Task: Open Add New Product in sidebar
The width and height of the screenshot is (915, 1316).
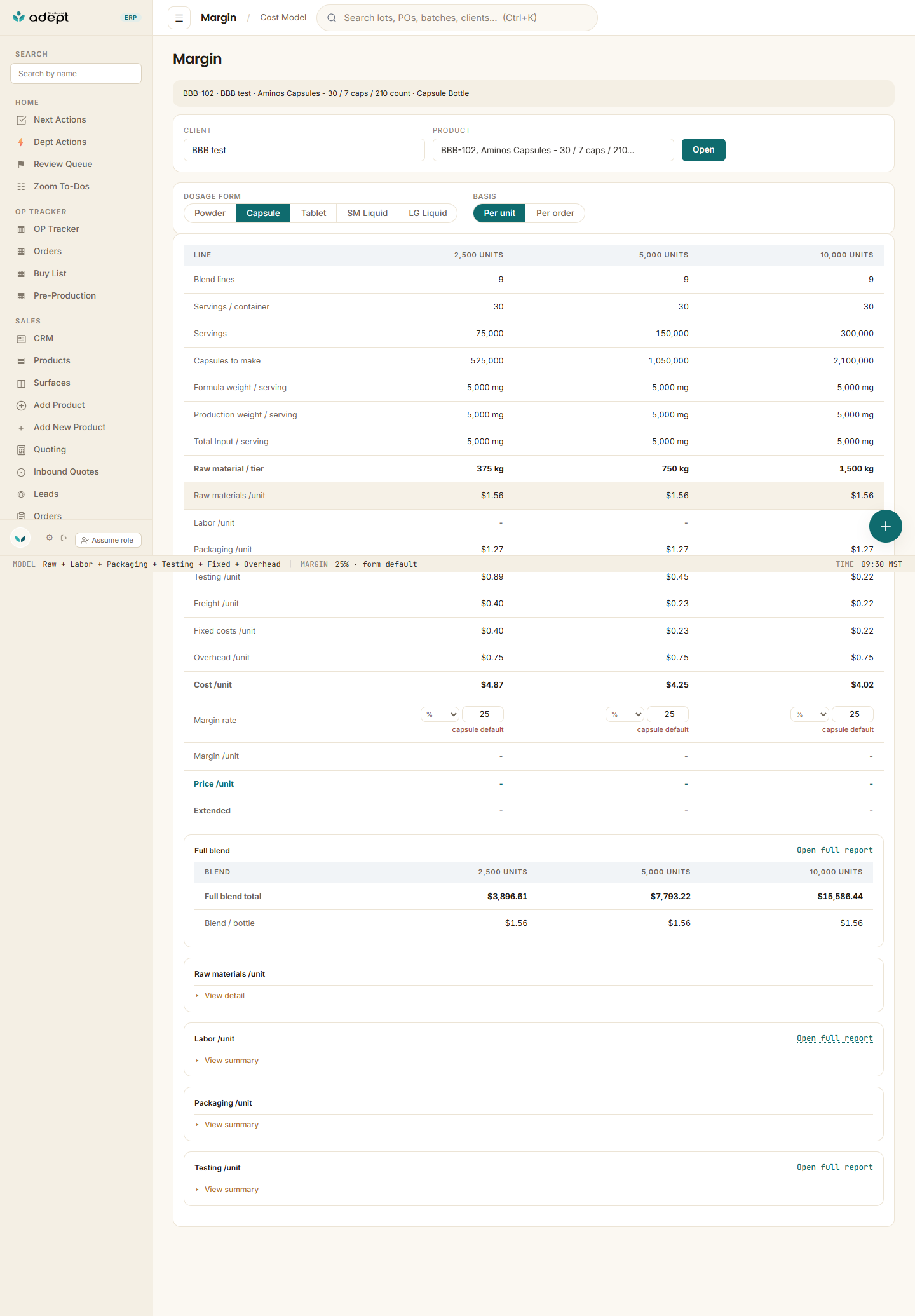Action: point(69,428)
